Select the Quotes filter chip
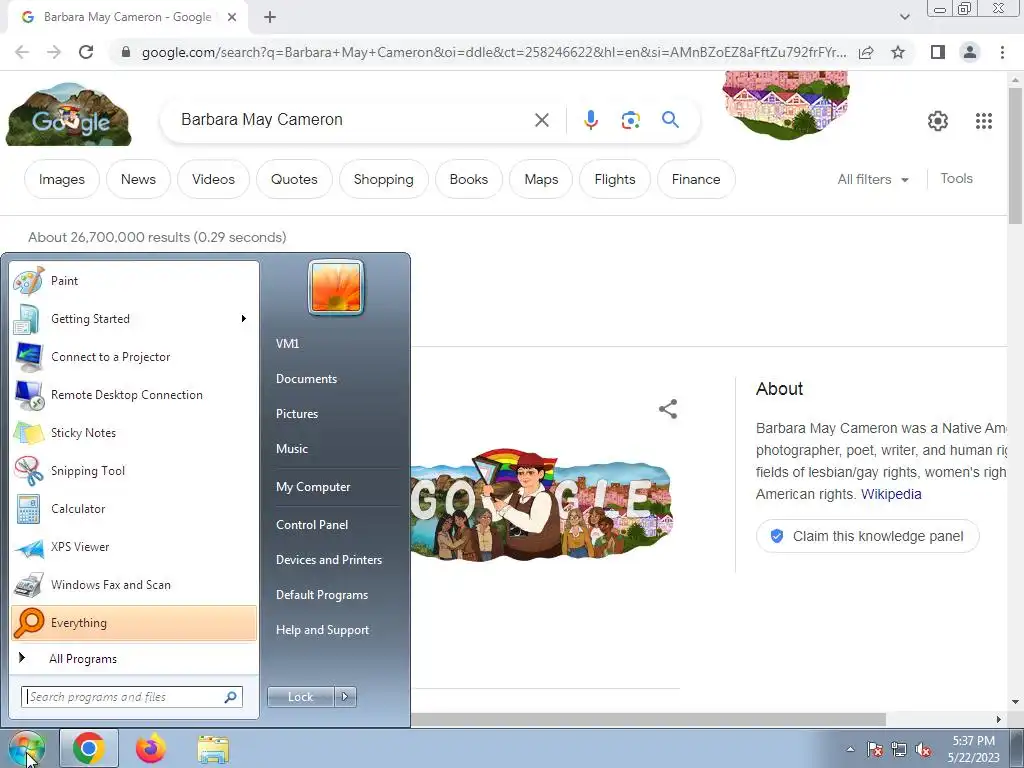 (x=294, y=179)
